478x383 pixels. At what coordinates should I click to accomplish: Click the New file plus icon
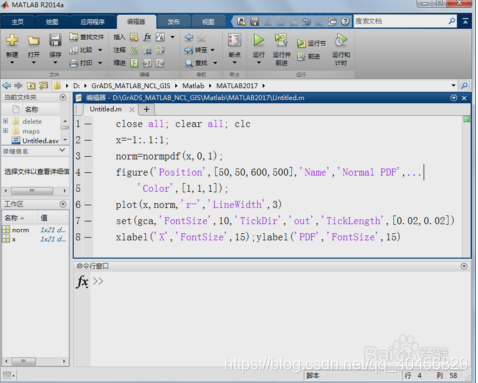click(12, 40)
